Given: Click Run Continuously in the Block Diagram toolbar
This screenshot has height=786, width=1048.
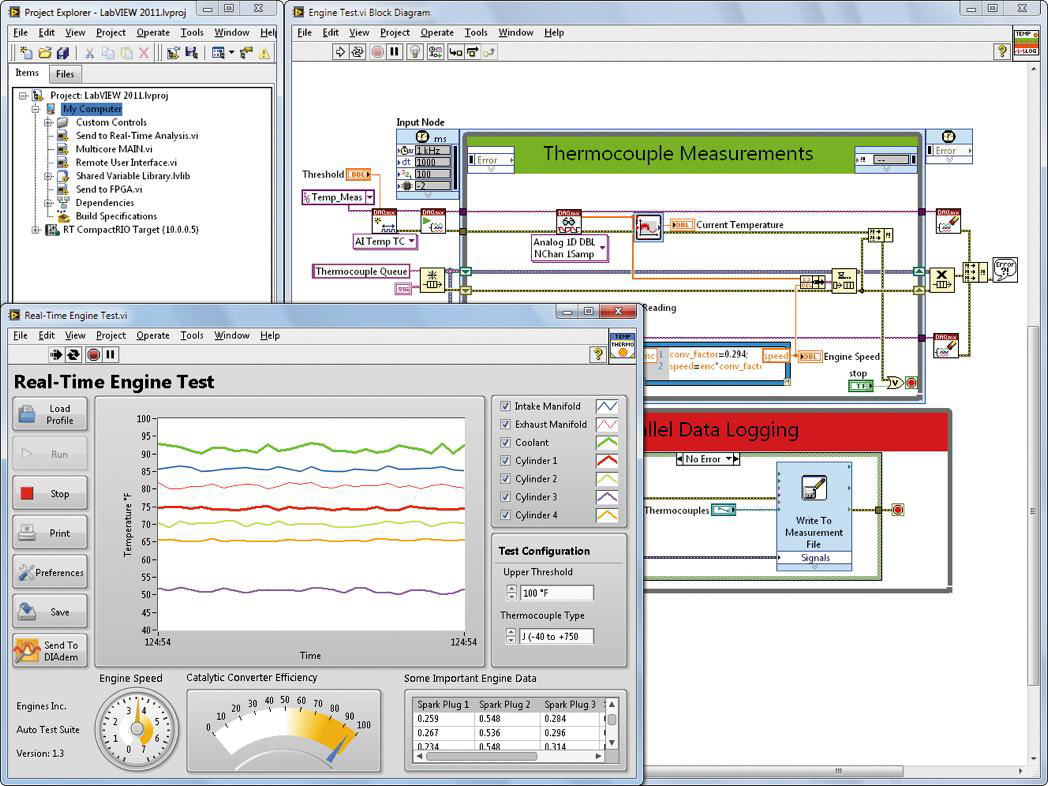Looking at the screenshot, I should point(357,52).
